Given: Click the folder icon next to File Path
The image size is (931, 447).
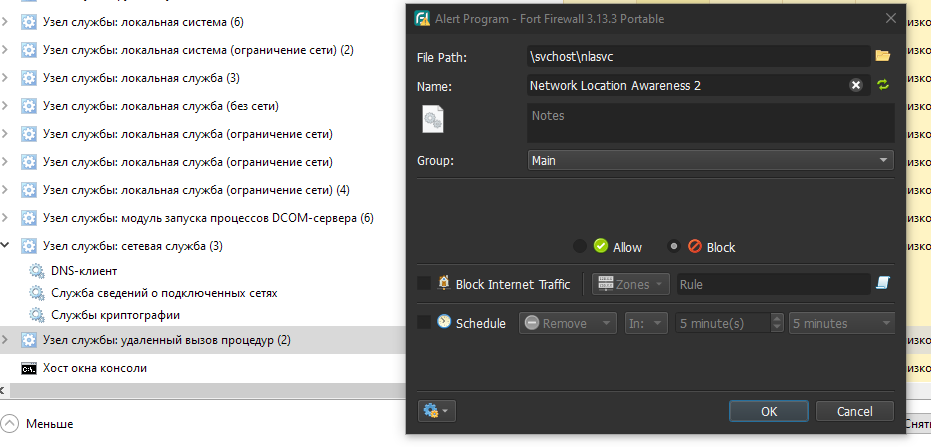Looking at the screenshot, I should tap(883, 56).
